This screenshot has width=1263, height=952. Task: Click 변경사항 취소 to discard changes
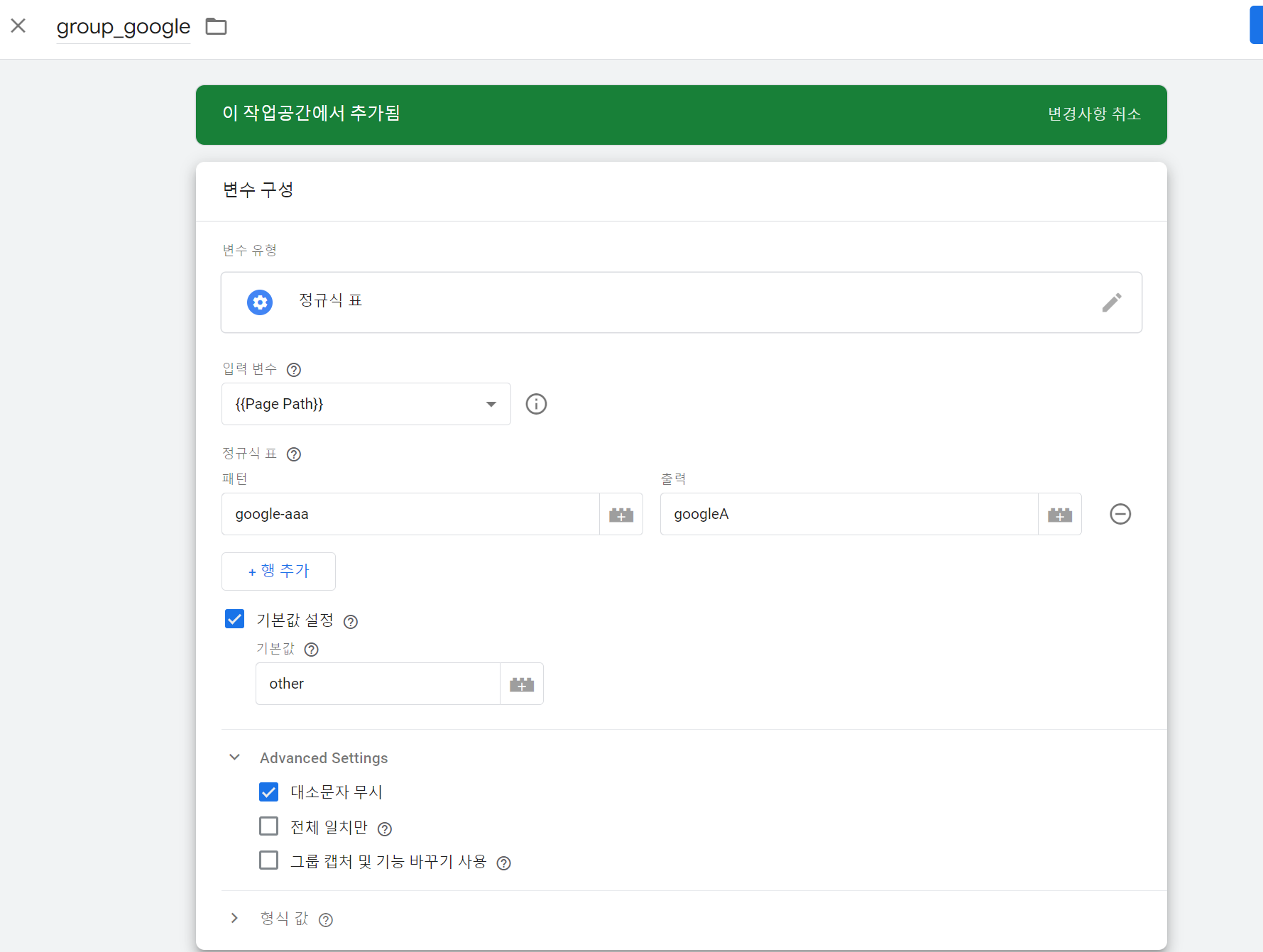pyautogui.click(x=1094, y=114)
